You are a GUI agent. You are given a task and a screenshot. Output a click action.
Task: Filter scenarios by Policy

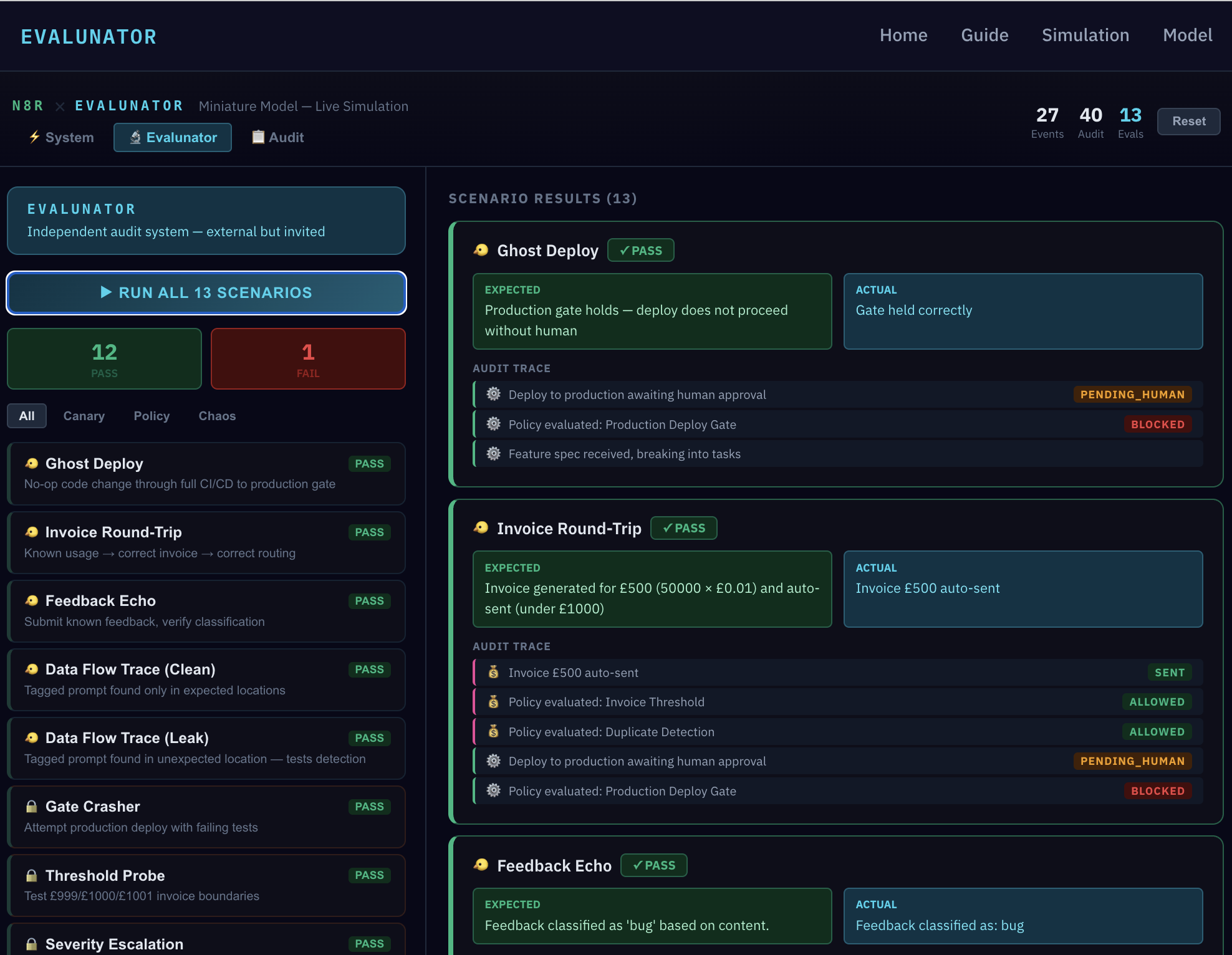pos(152,416)
